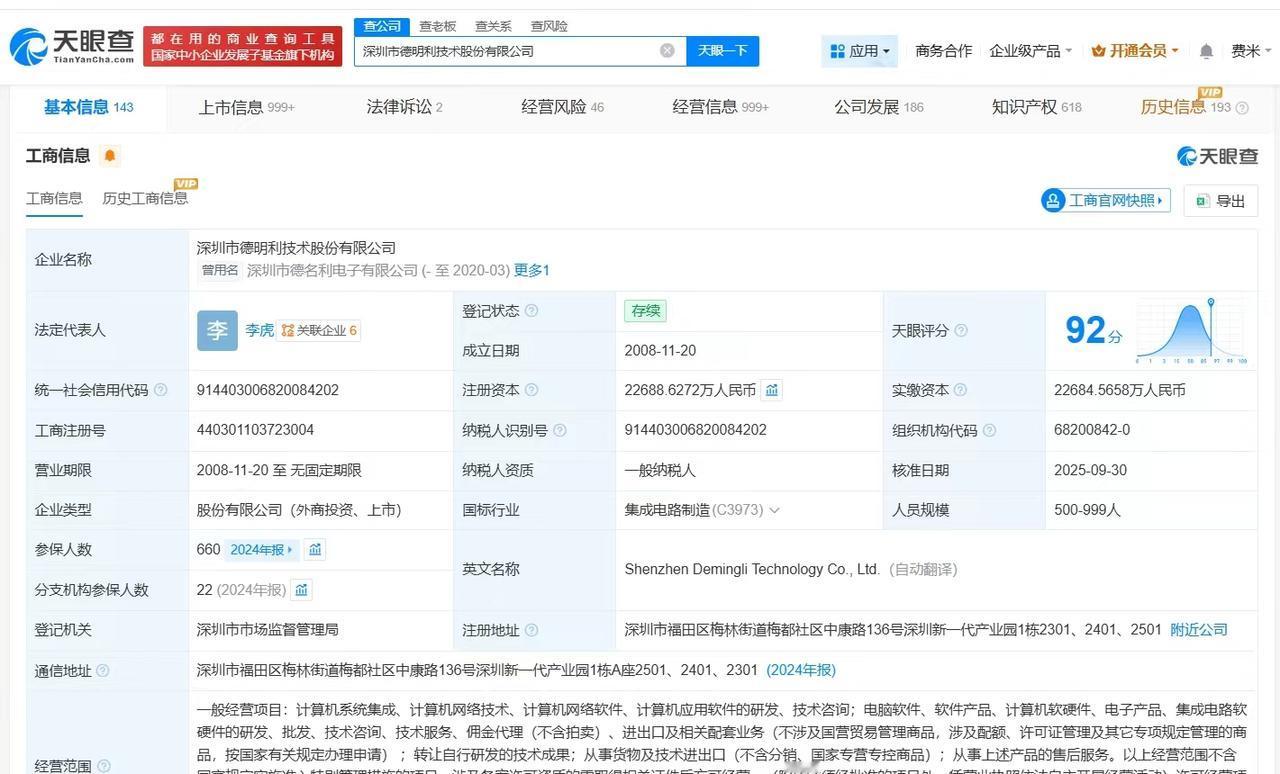This screenshot has height=774, width=1280.
Task: Click 附近公司 link after registered address
Action: pyautogui.click(x=1199, y=630)
